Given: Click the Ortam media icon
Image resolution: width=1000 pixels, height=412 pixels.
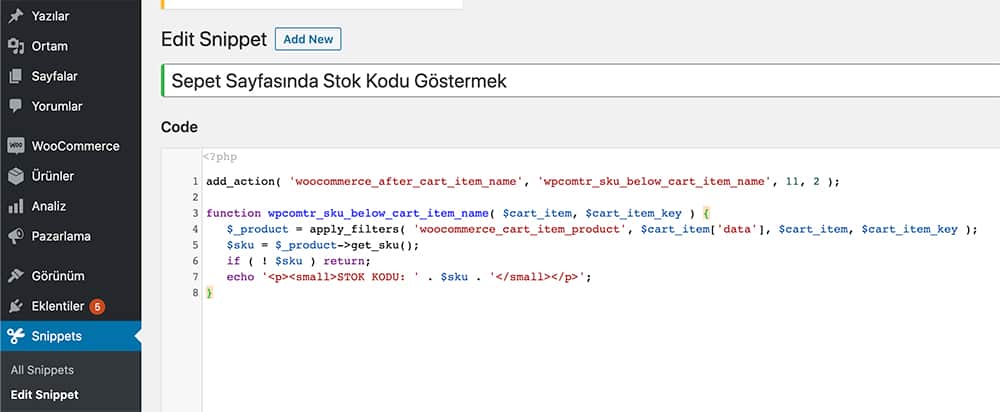Looking at the screenshot, I should 16,46.
